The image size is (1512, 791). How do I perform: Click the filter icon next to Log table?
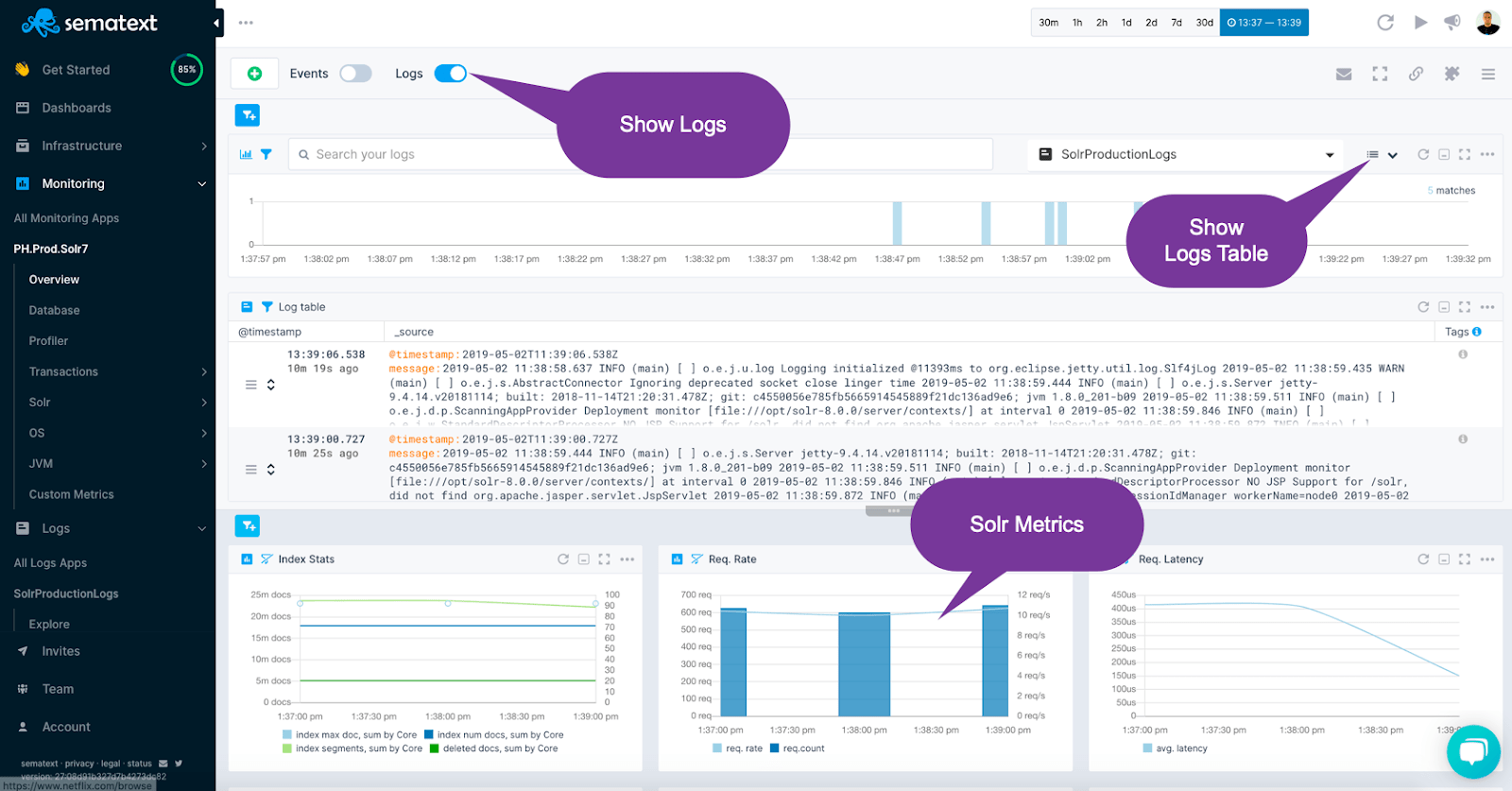267,307
